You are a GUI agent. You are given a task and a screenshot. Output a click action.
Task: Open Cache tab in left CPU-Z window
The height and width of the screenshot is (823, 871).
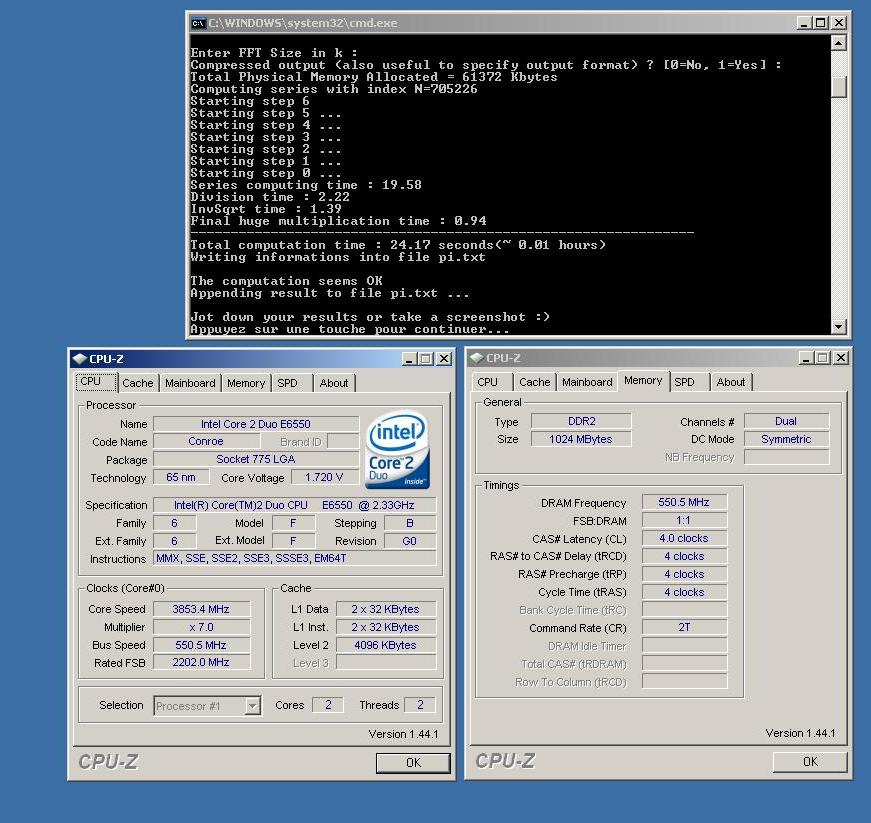tap(138, 383)
